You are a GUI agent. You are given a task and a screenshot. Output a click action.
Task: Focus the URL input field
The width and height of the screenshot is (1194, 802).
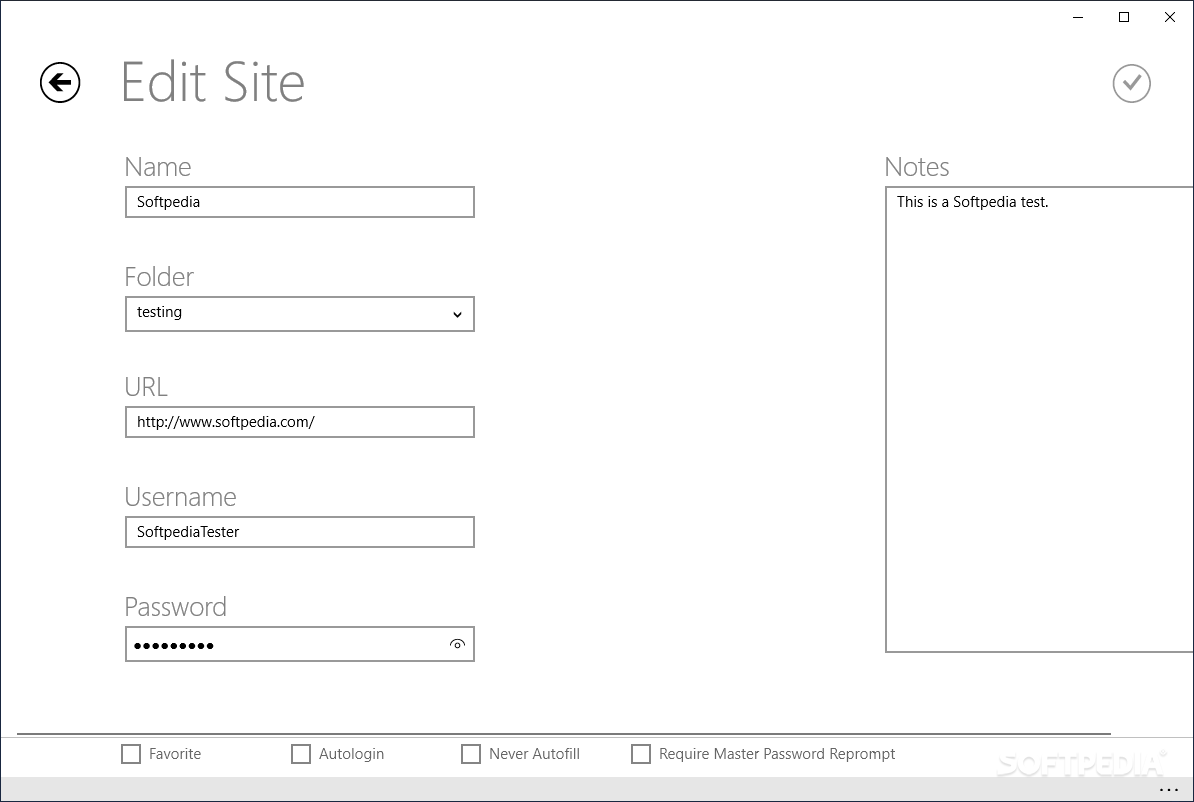tap(300, 422)
